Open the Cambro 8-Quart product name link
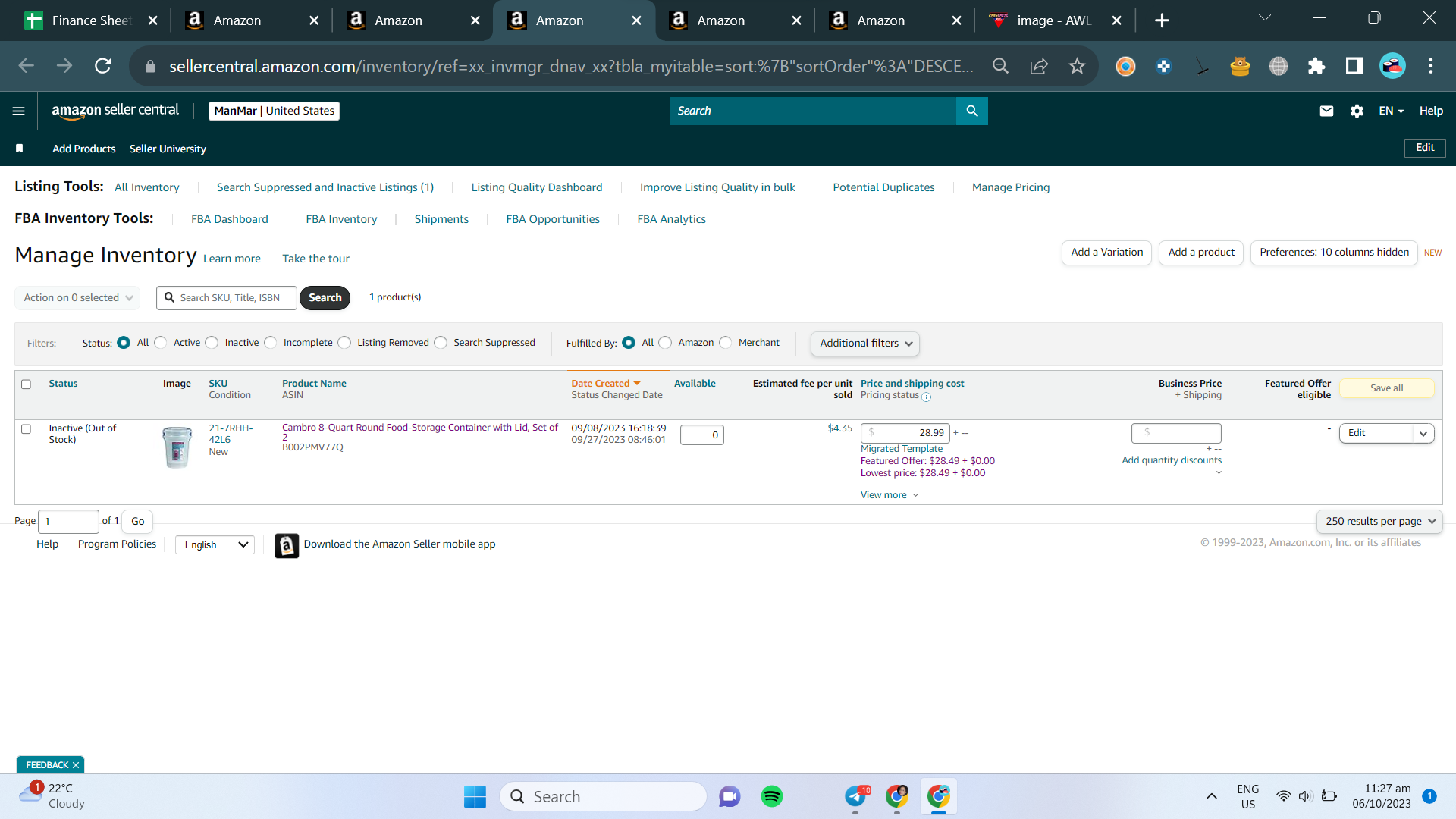The height and width of the screenshot is (819, 1456). (x=420, y=432)
